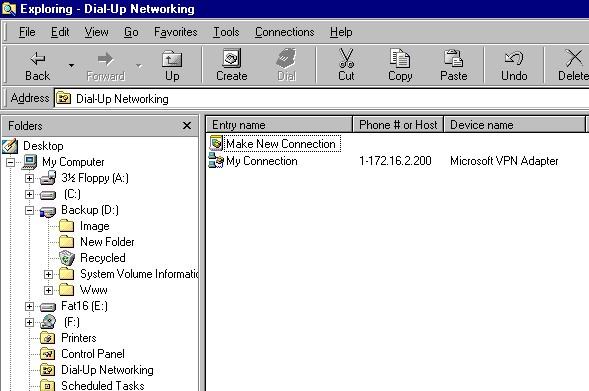Expand the (F:) CD drive node
Screen dimensions: 589x391
[x=30, y=323]
